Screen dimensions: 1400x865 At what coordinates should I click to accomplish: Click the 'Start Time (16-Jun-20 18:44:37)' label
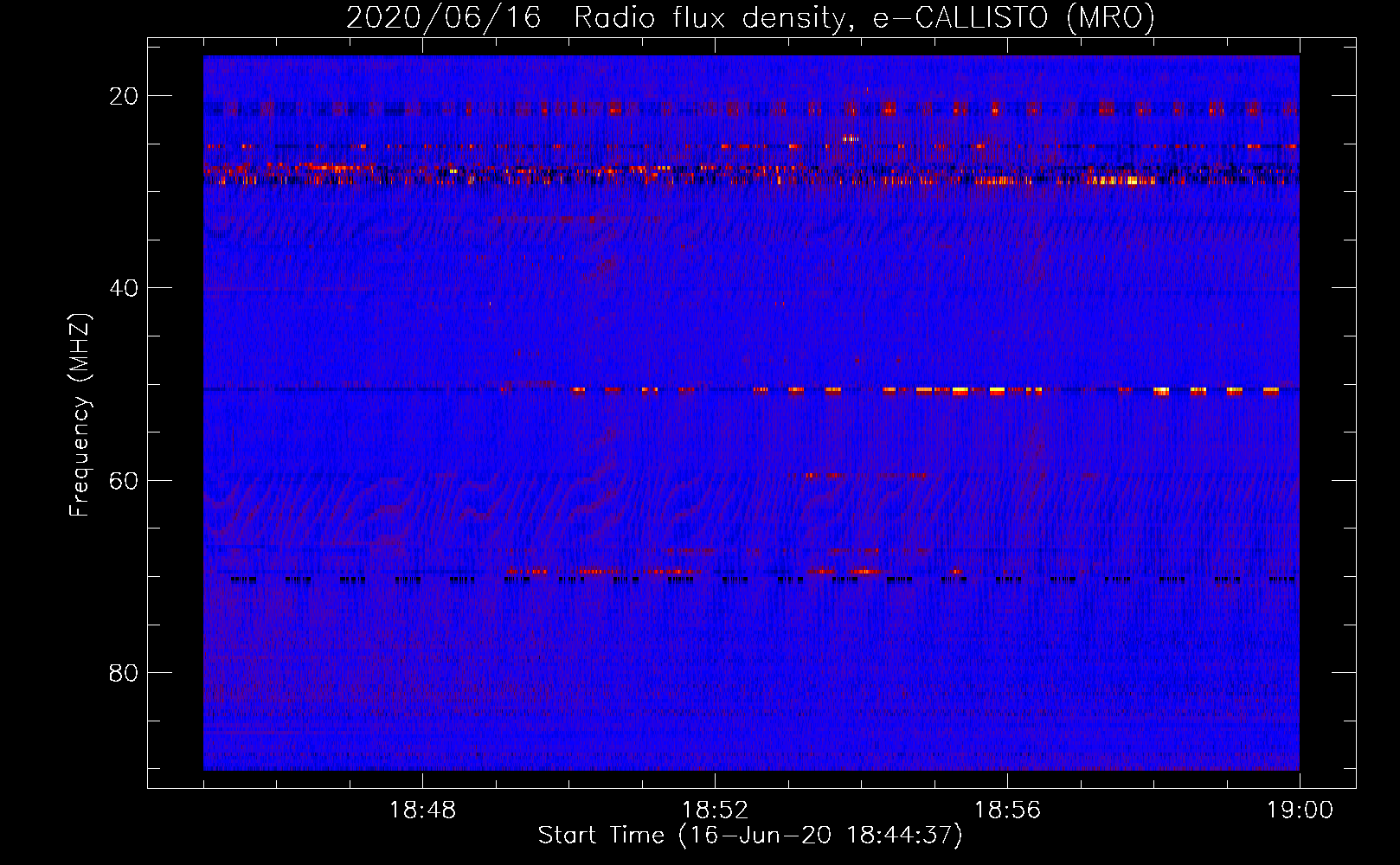[750, 836]
